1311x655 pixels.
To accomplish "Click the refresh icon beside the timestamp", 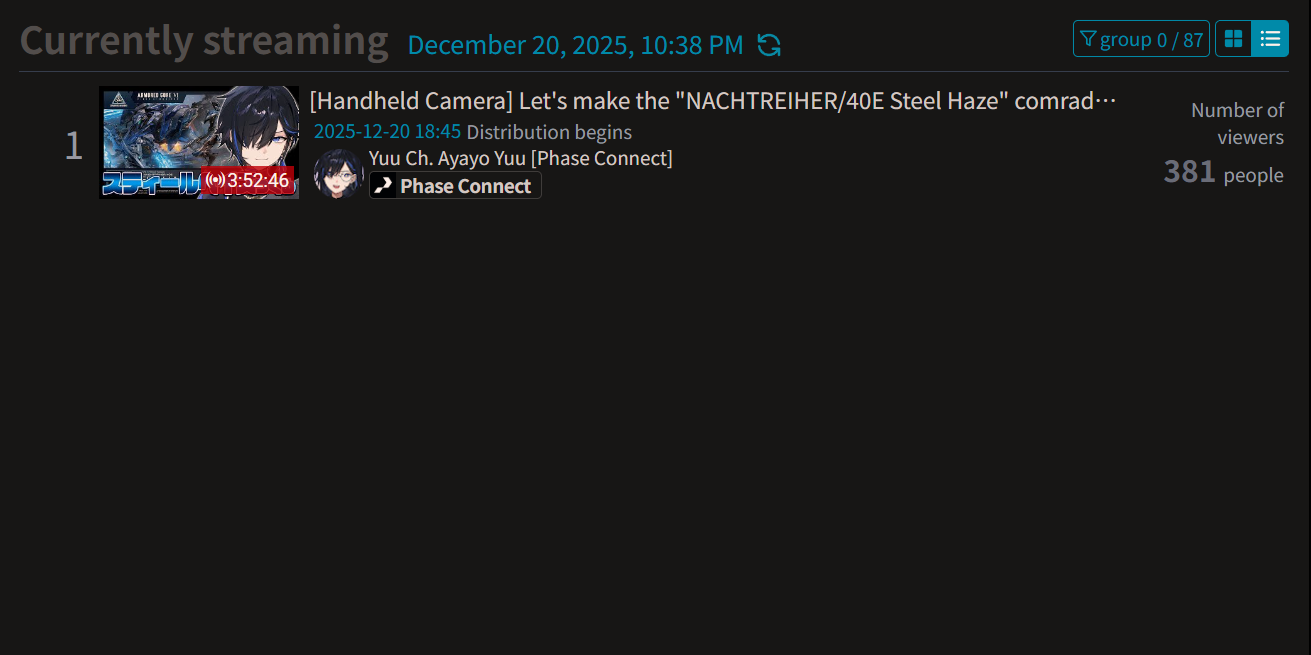I will tap(768, 45).
